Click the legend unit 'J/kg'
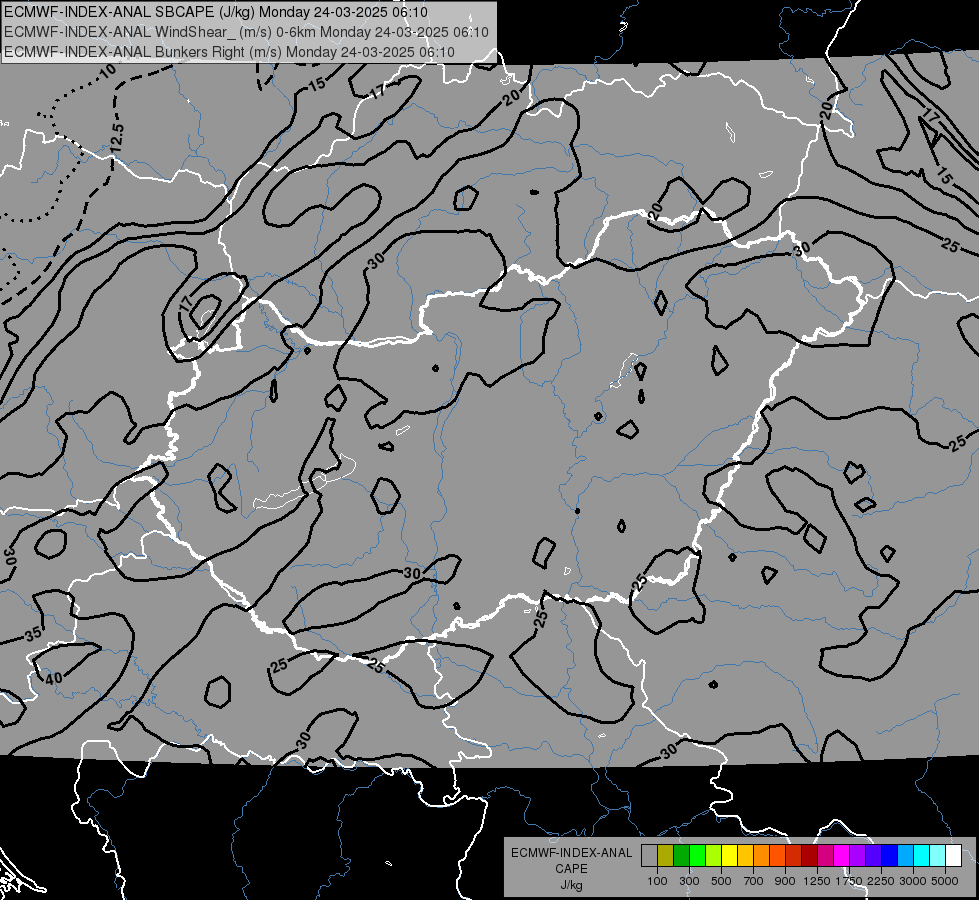The width and height of the screenshot is (979, 900). click(571, 885)
